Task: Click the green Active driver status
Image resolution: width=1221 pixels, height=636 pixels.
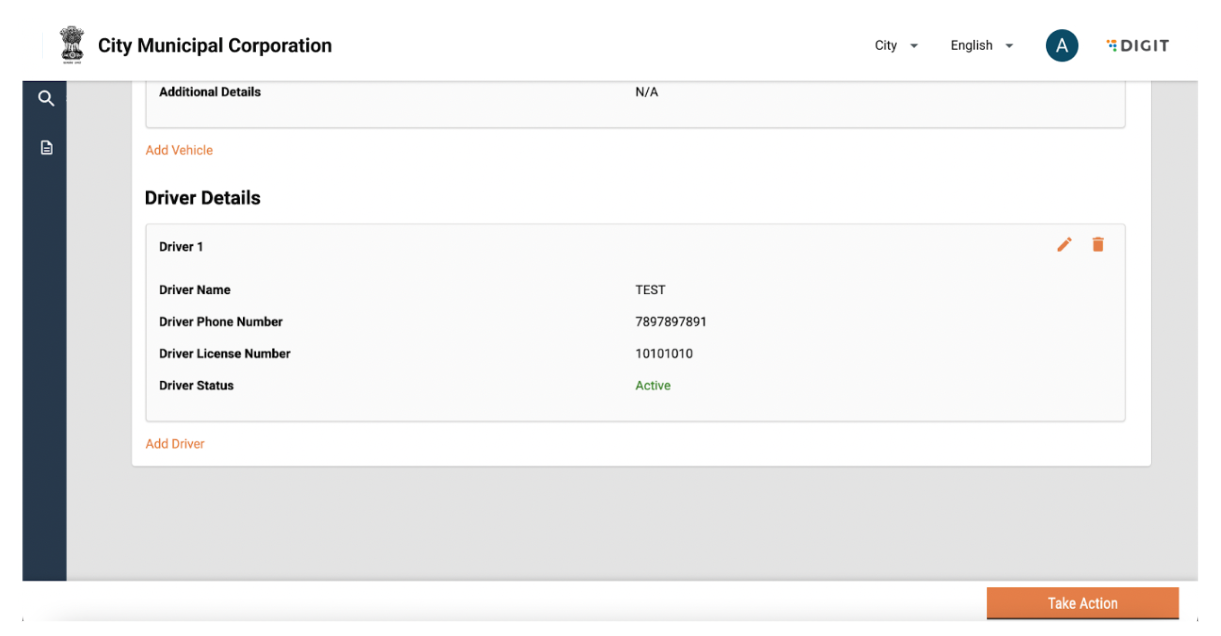Action: point(653,386)
